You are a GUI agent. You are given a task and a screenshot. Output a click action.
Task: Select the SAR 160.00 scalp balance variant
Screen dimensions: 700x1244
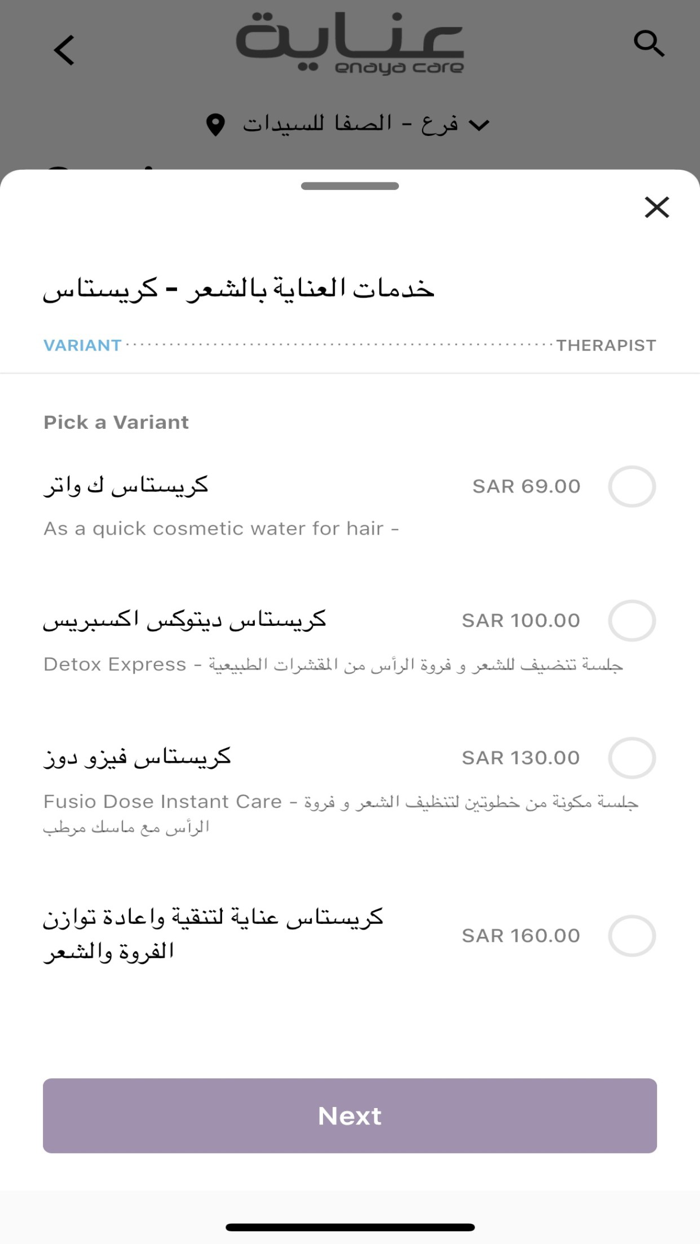[631, 936]
